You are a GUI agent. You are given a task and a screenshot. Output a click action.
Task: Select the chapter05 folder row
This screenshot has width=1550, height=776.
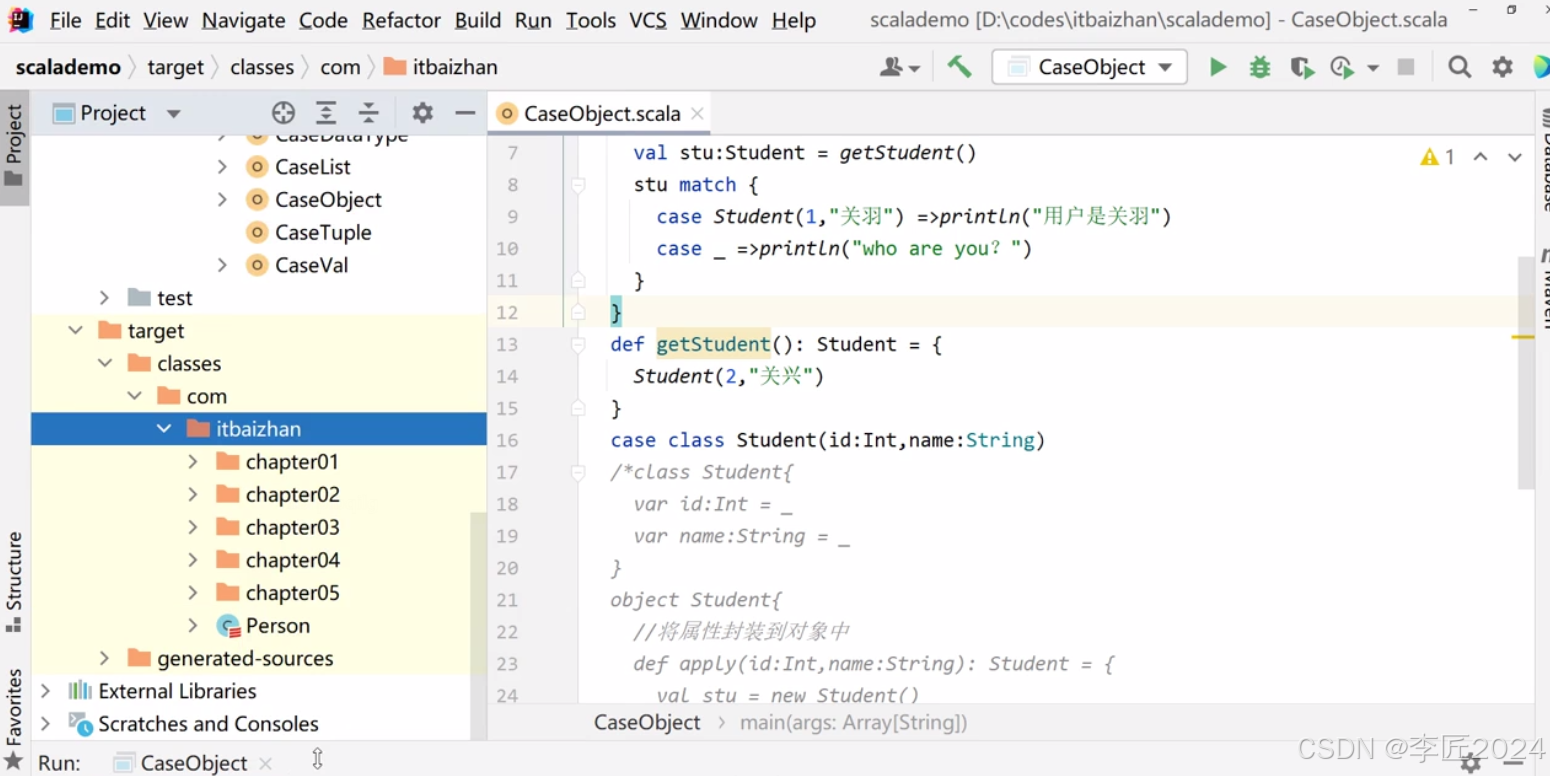click(x=259, y=593)
